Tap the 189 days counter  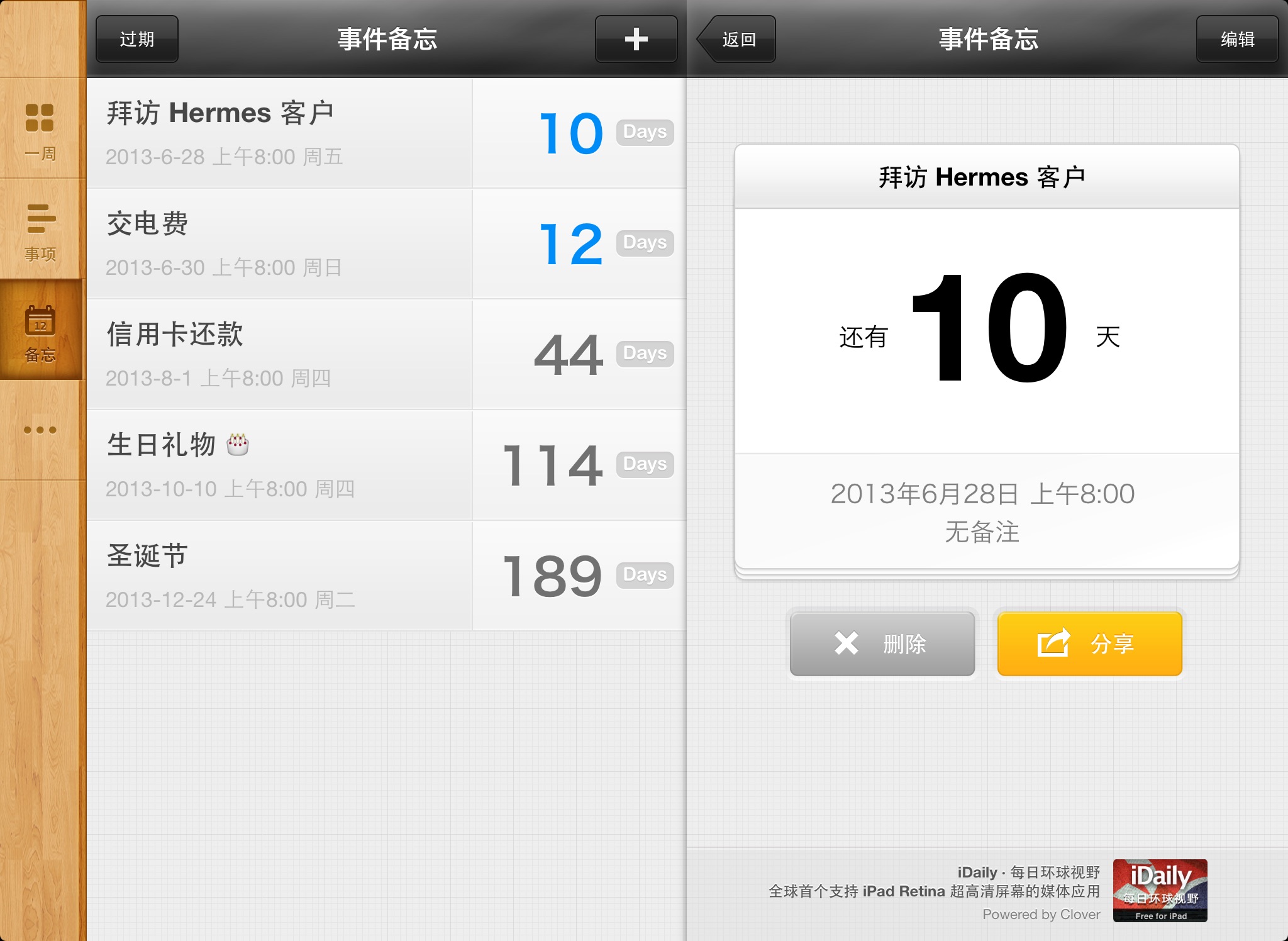click(x=553, y=576)
